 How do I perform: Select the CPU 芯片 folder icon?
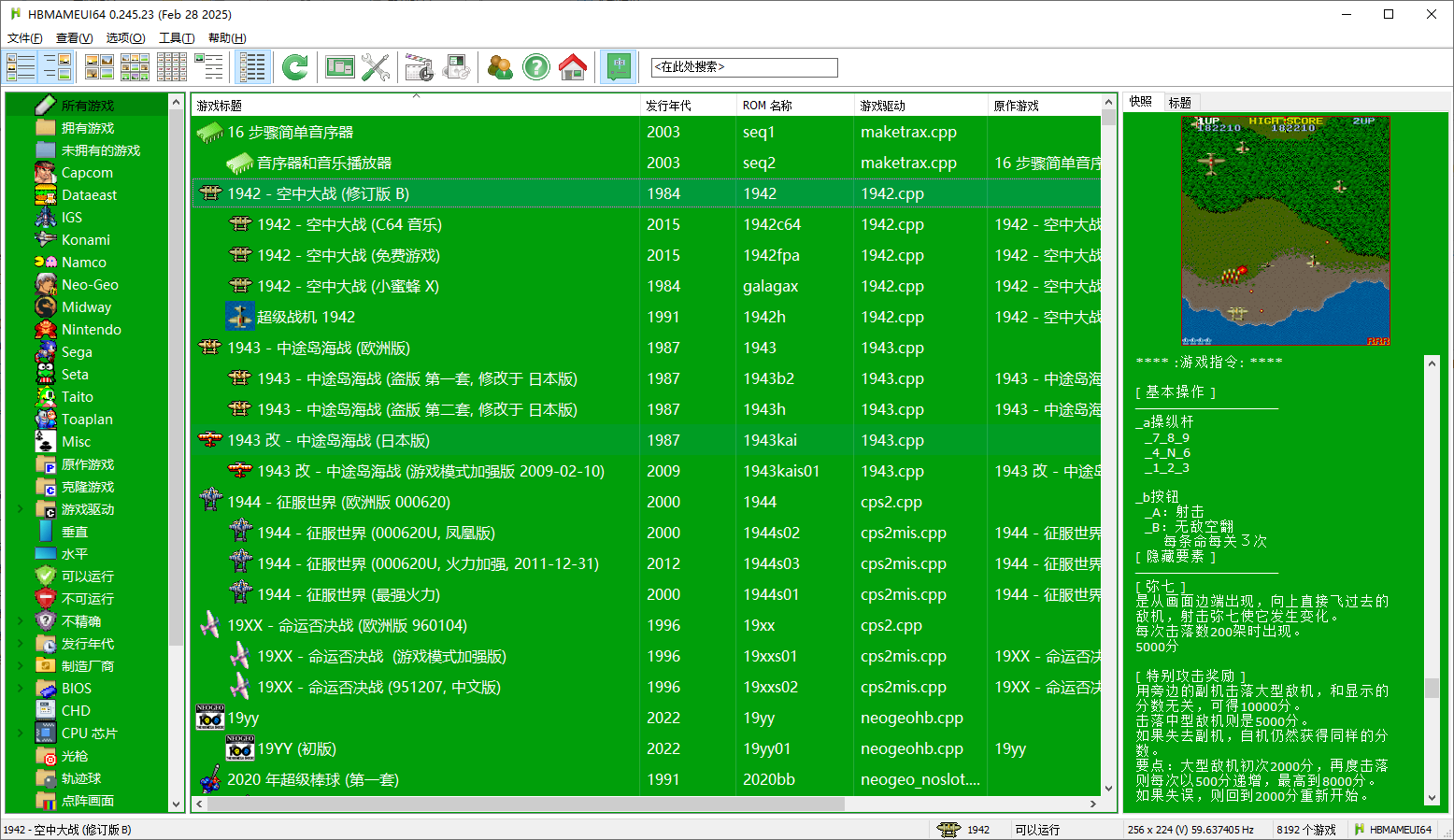46,733
